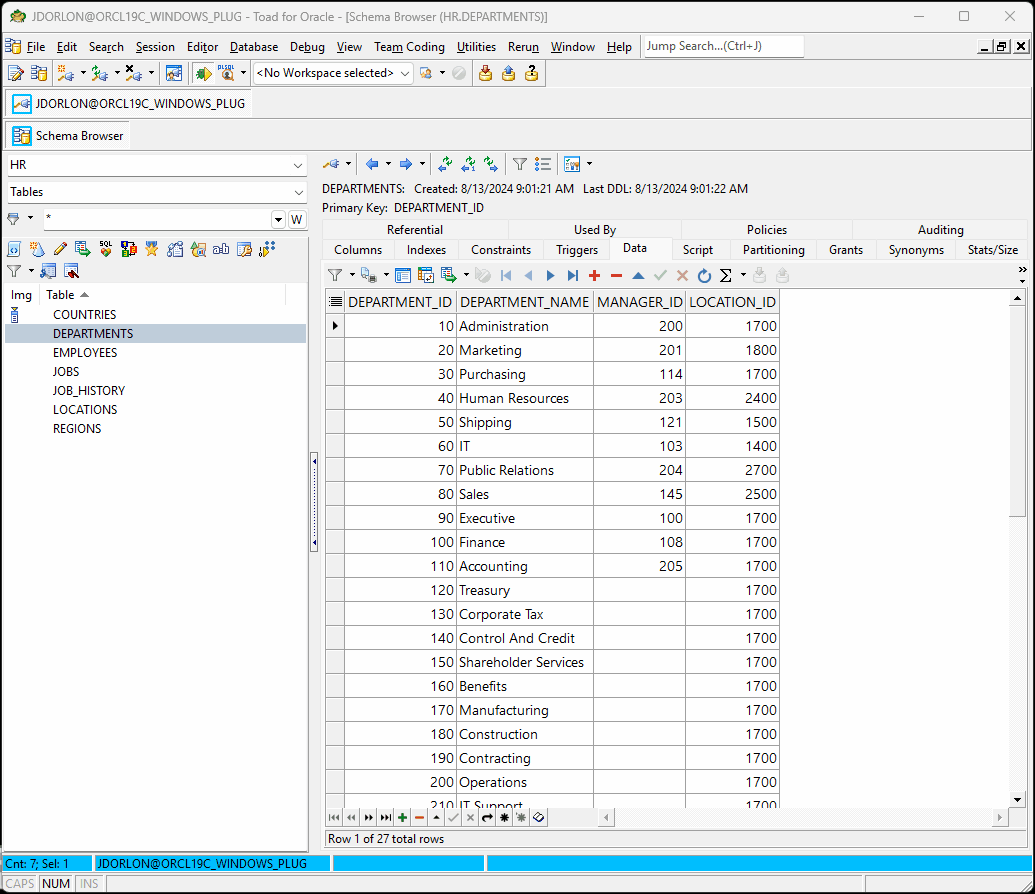The height and width of the screenshot is (894, 1035).
Task: Click the green bug execute-with-debugger icon
Action: [203, 73]
